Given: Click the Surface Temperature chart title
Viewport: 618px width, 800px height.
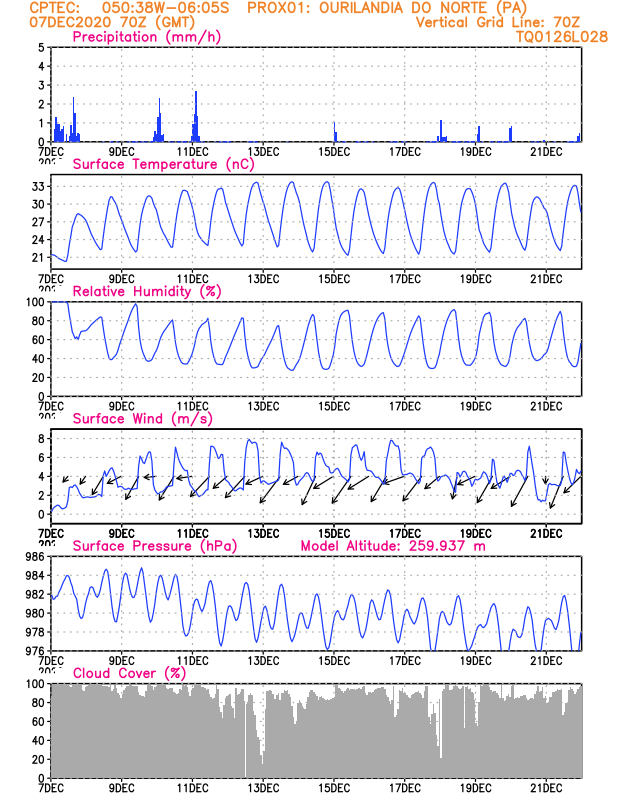Looking at the screenshot, I should point(163,164).
